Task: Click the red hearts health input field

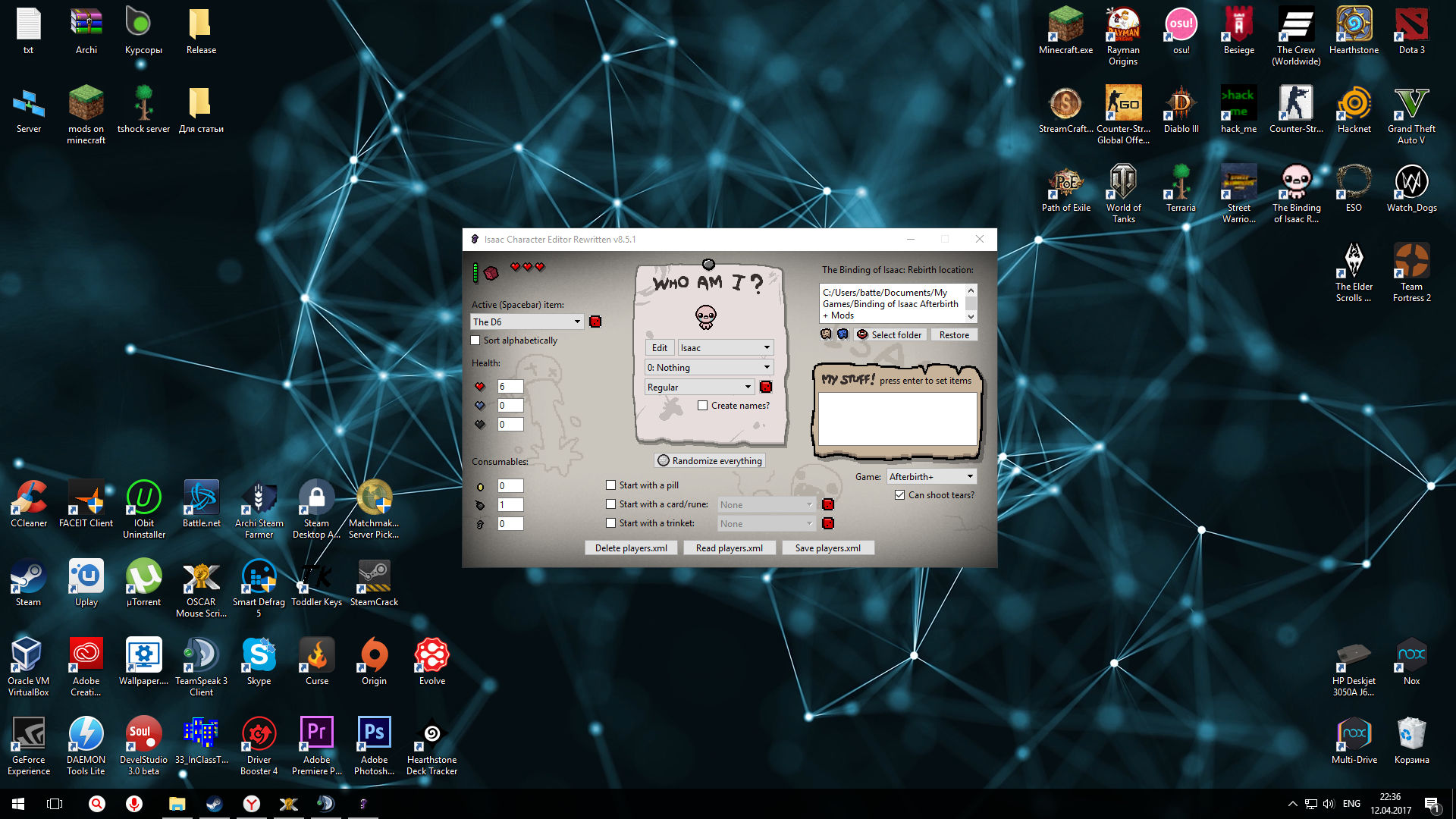Action: (510, 387)
